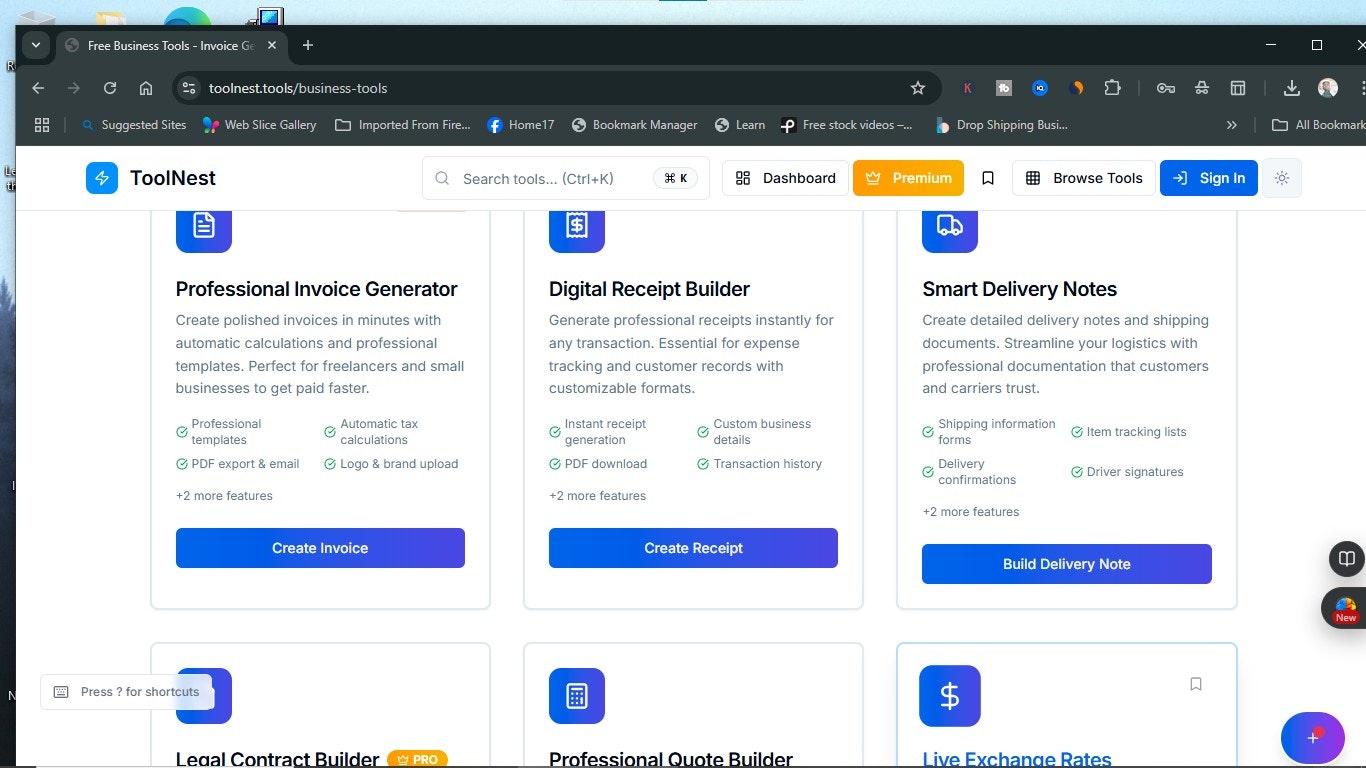Toggle the light/dark theme sun icon
The image size is (1366, 768).
pos(1282,178)
